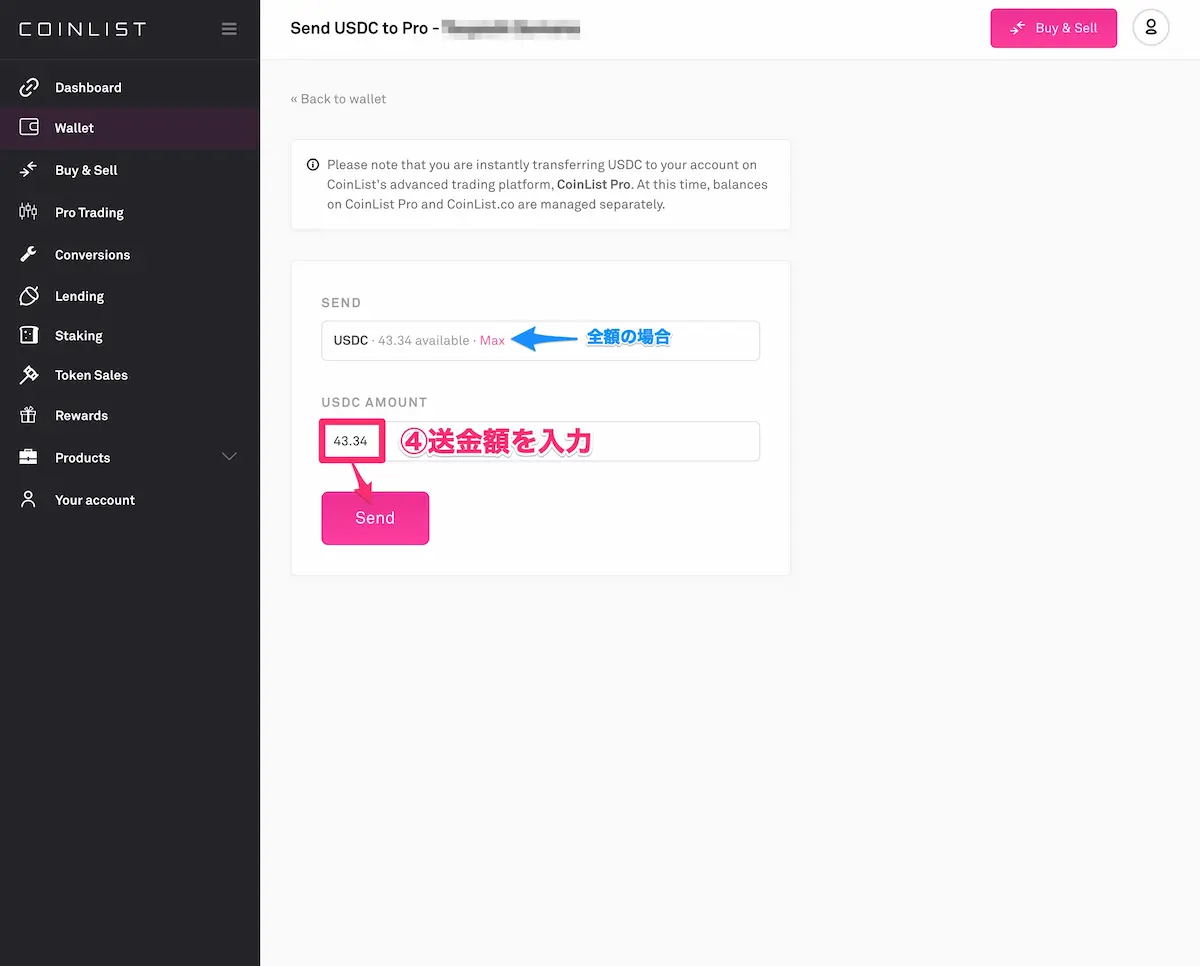
Task: Click the Dashboard link icon
Action: 29,87
